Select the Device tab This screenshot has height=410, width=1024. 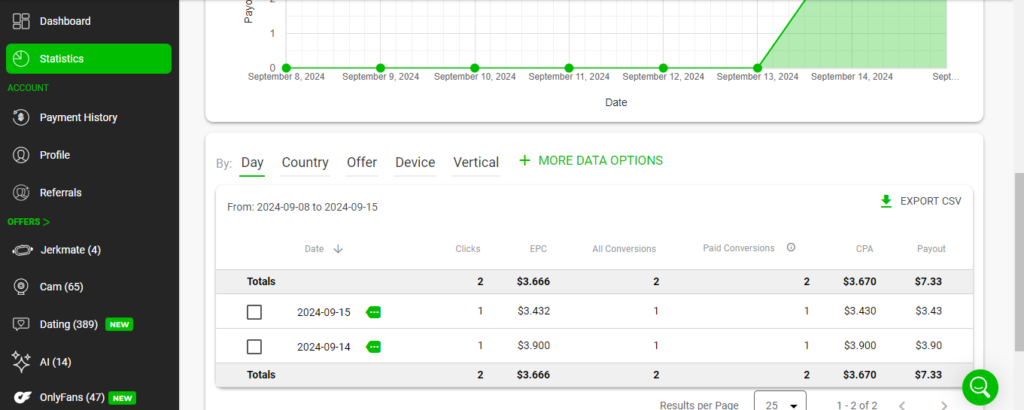coord(415,162)
